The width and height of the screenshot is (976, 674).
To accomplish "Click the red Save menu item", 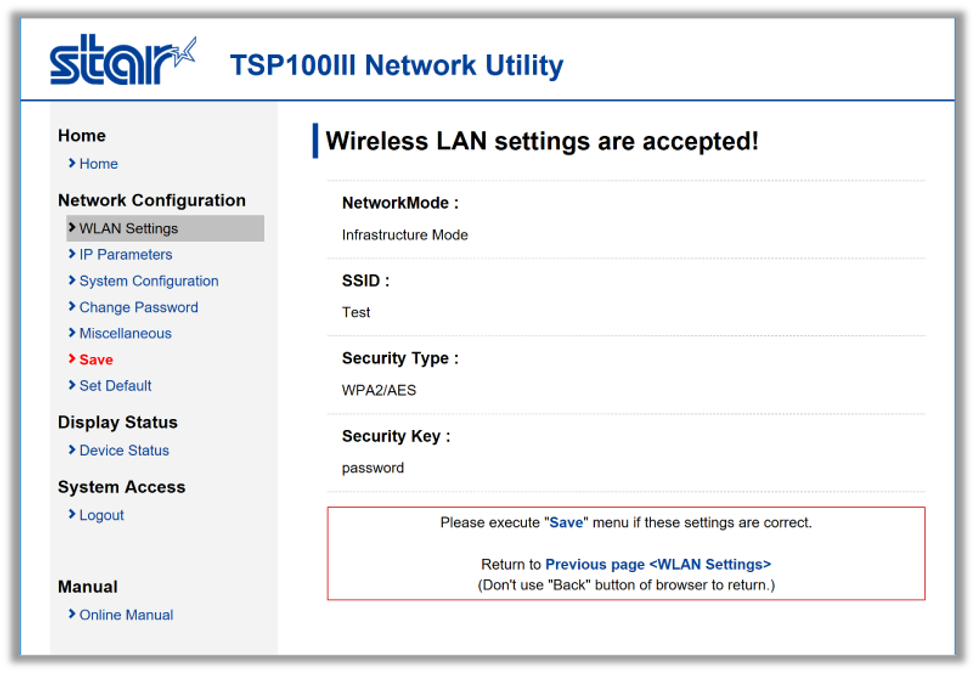I will (x=96, y=360).
